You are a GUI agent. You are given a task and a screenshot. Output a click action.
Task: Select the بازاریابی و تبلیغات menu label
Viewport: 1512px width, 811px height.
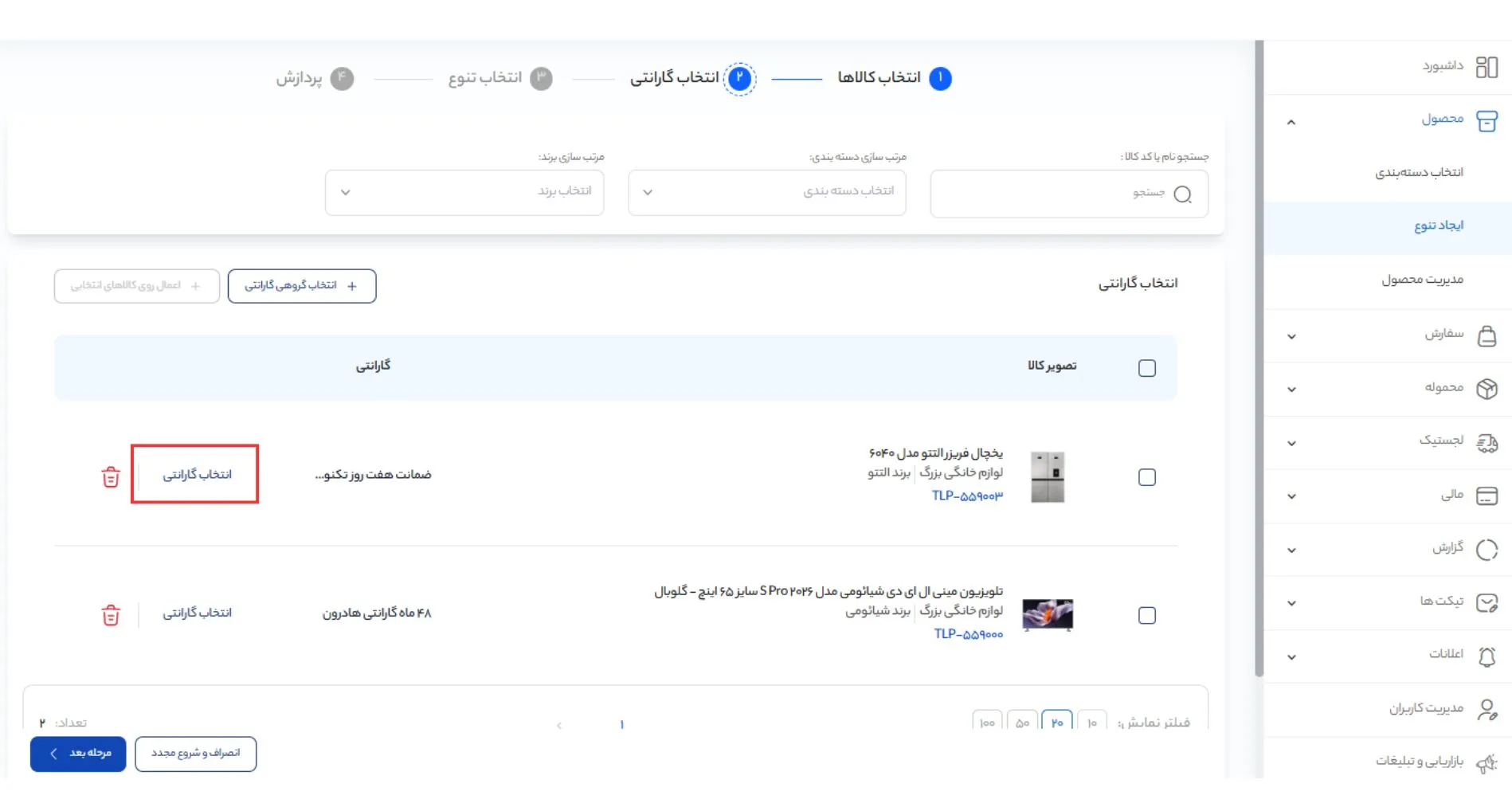tap(1420, 762)
